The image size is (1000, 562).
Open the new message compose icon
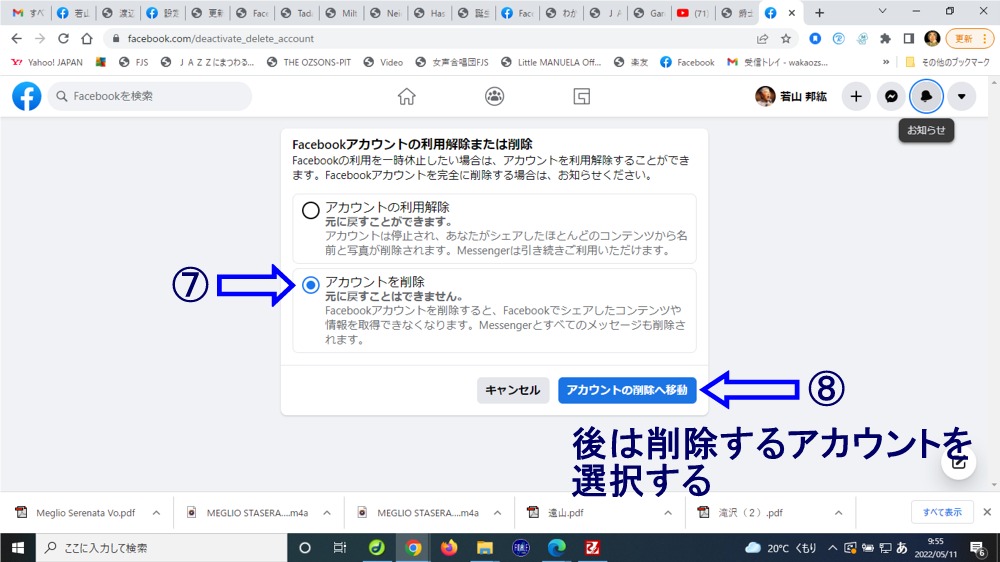[959, 461]
